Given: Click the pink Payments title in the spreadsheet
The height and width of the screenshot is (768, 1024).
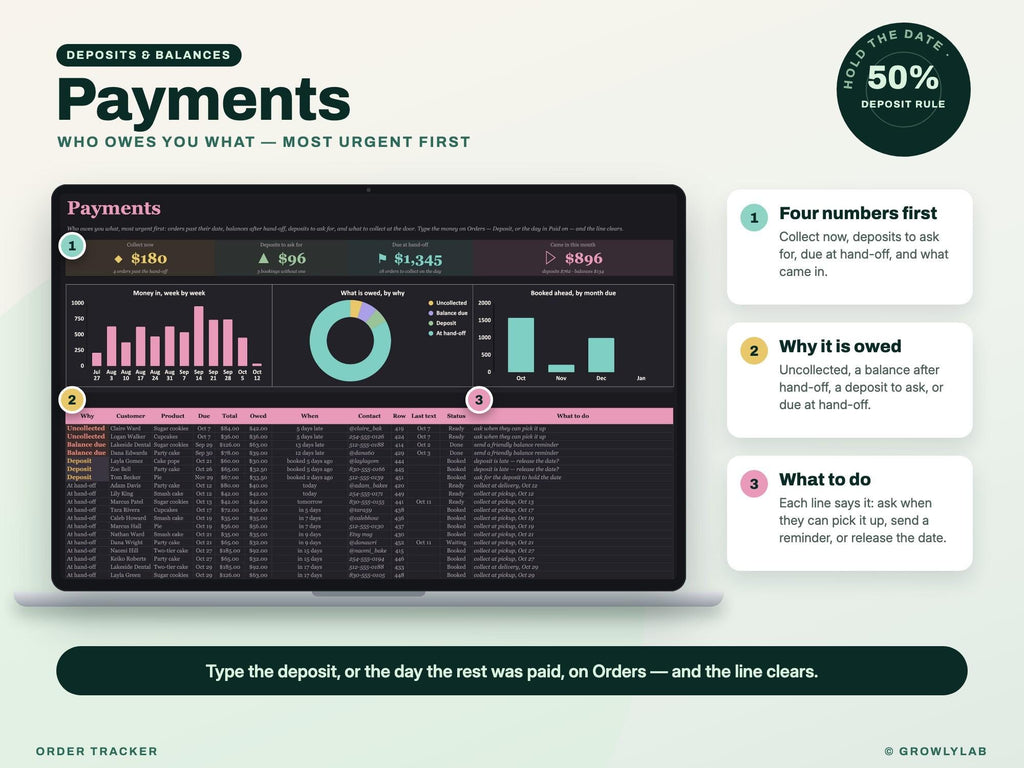Looking at the screenshot, I should pyautogui.click(x=114, y=208).
